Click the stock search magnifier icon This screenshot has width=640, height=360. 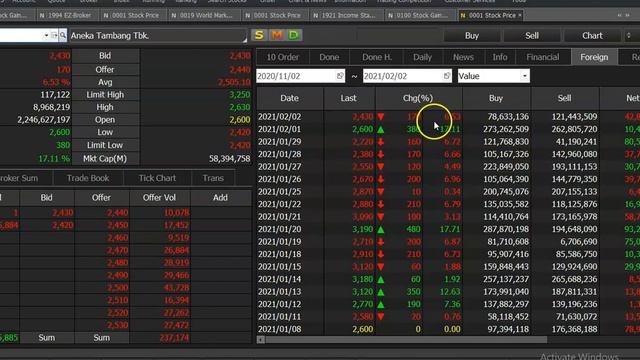pyautogui.click(x=63, y=36)
